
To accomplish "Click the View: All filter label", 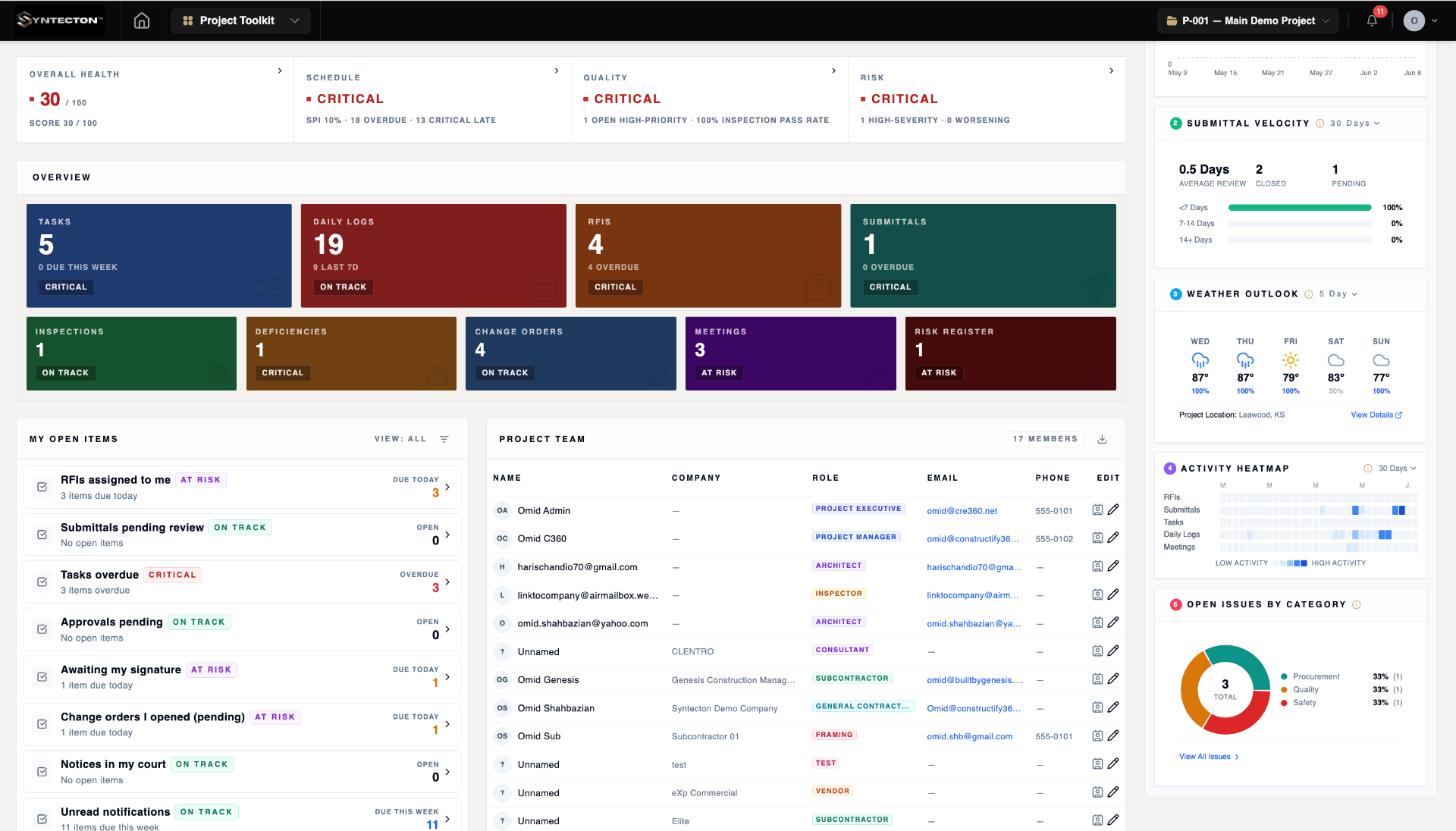I will click(x=400, y=439).
